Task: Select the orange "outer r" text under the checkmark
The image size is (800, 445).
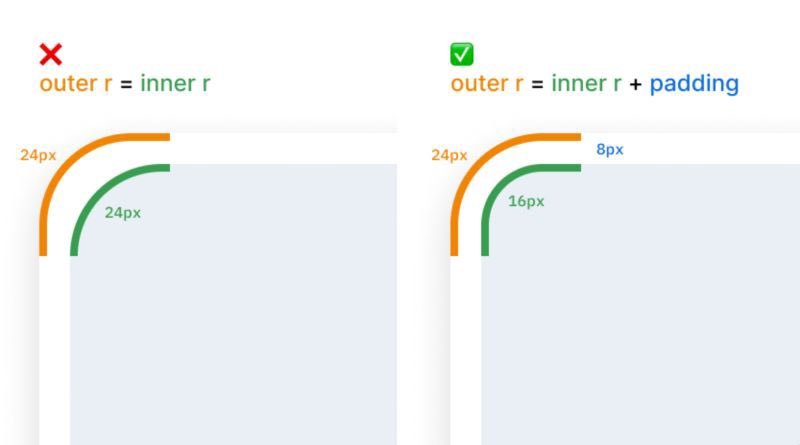Action: click(x=487, y=83)
